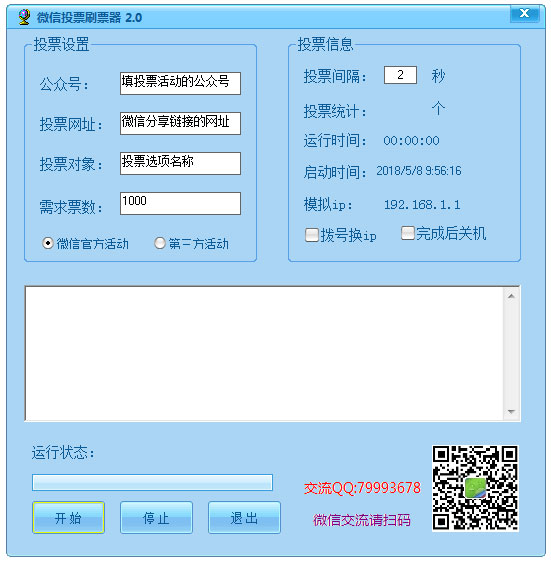Click the 运行状态 label
Image resolution: width=551 pixels, height=563 pixels.
[63, 452]
